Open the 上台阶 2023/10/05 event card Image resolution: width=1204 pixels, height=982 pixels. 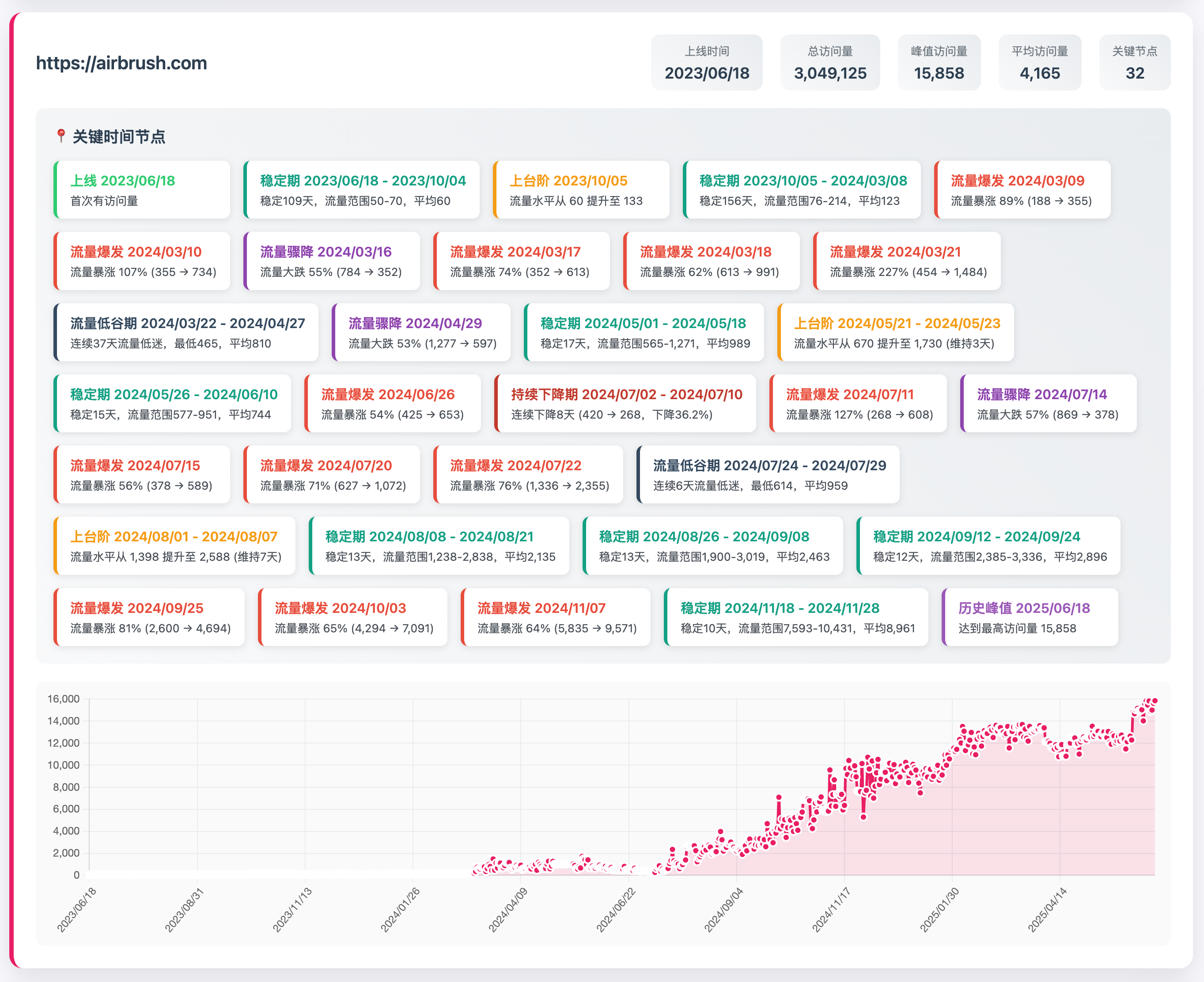point(581,189)
